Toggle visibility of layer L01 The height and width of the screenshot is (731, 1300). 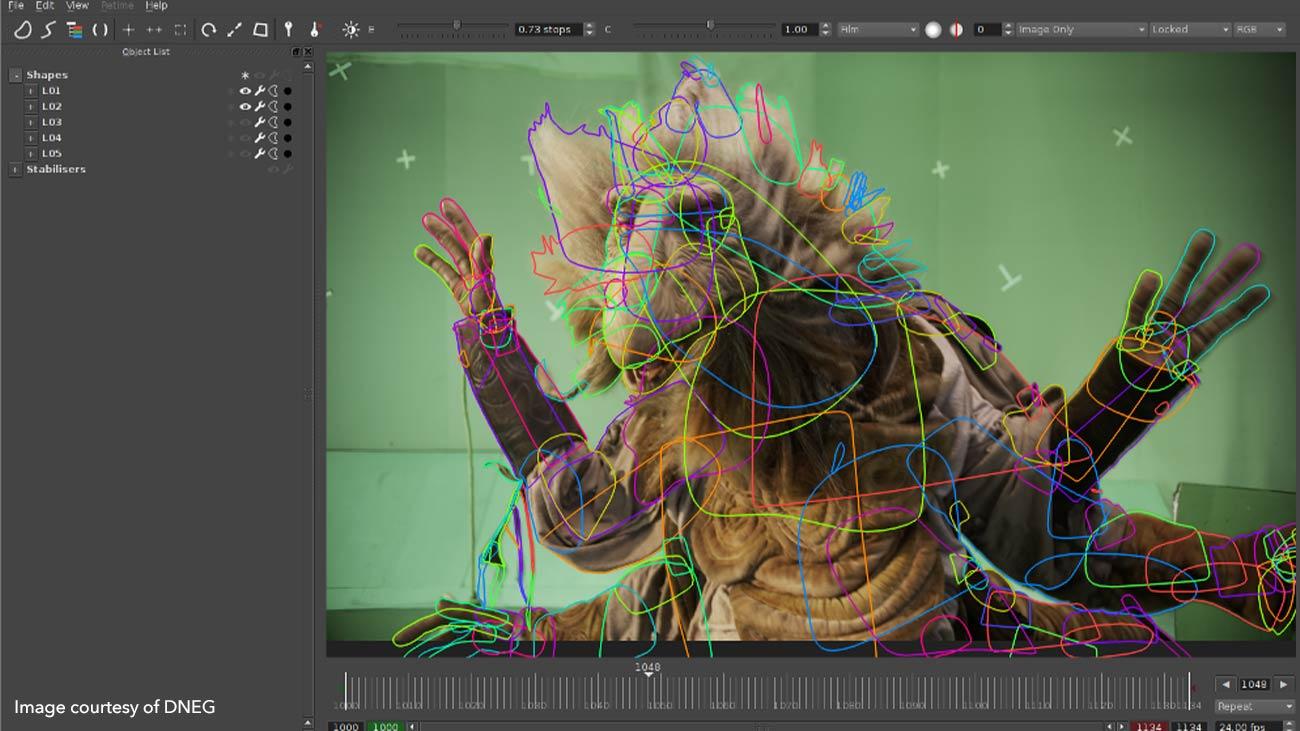[245, 90]
